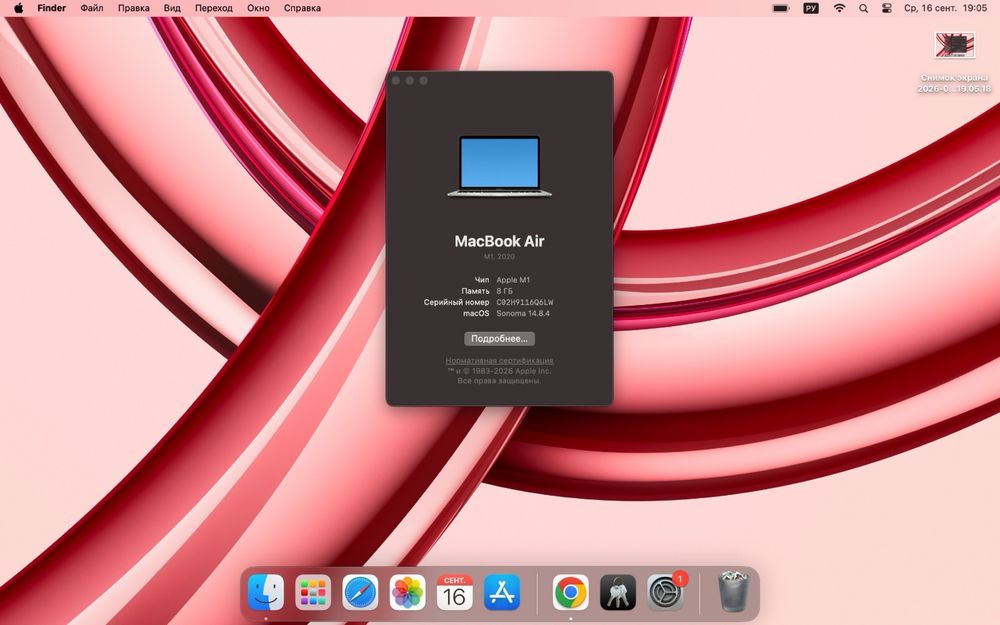Click the date and time in the menu bar
1000x625 pixels.
946,8
